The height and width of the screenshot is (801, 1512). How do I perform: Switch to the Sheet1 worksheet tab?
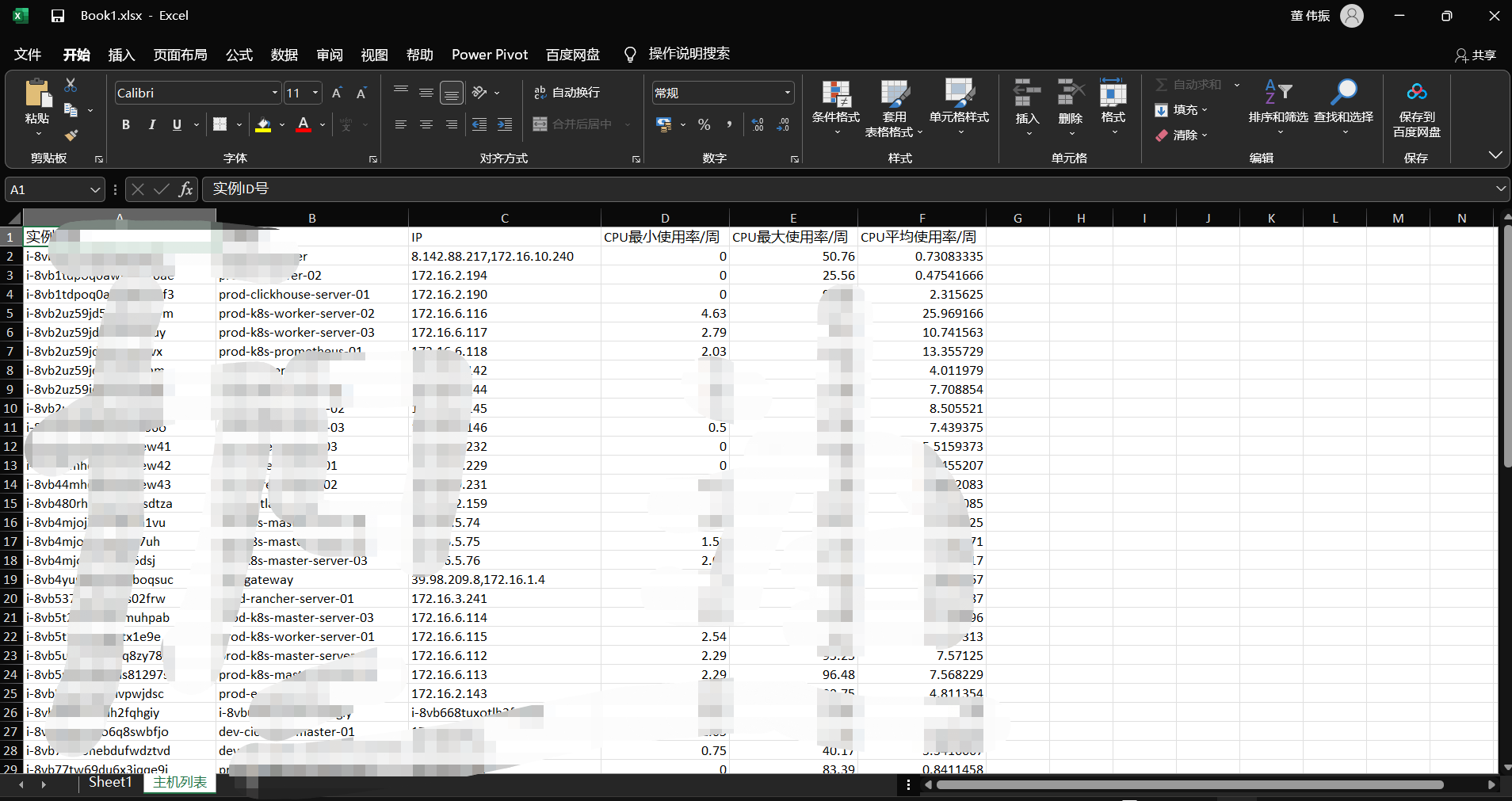(109, 782)
